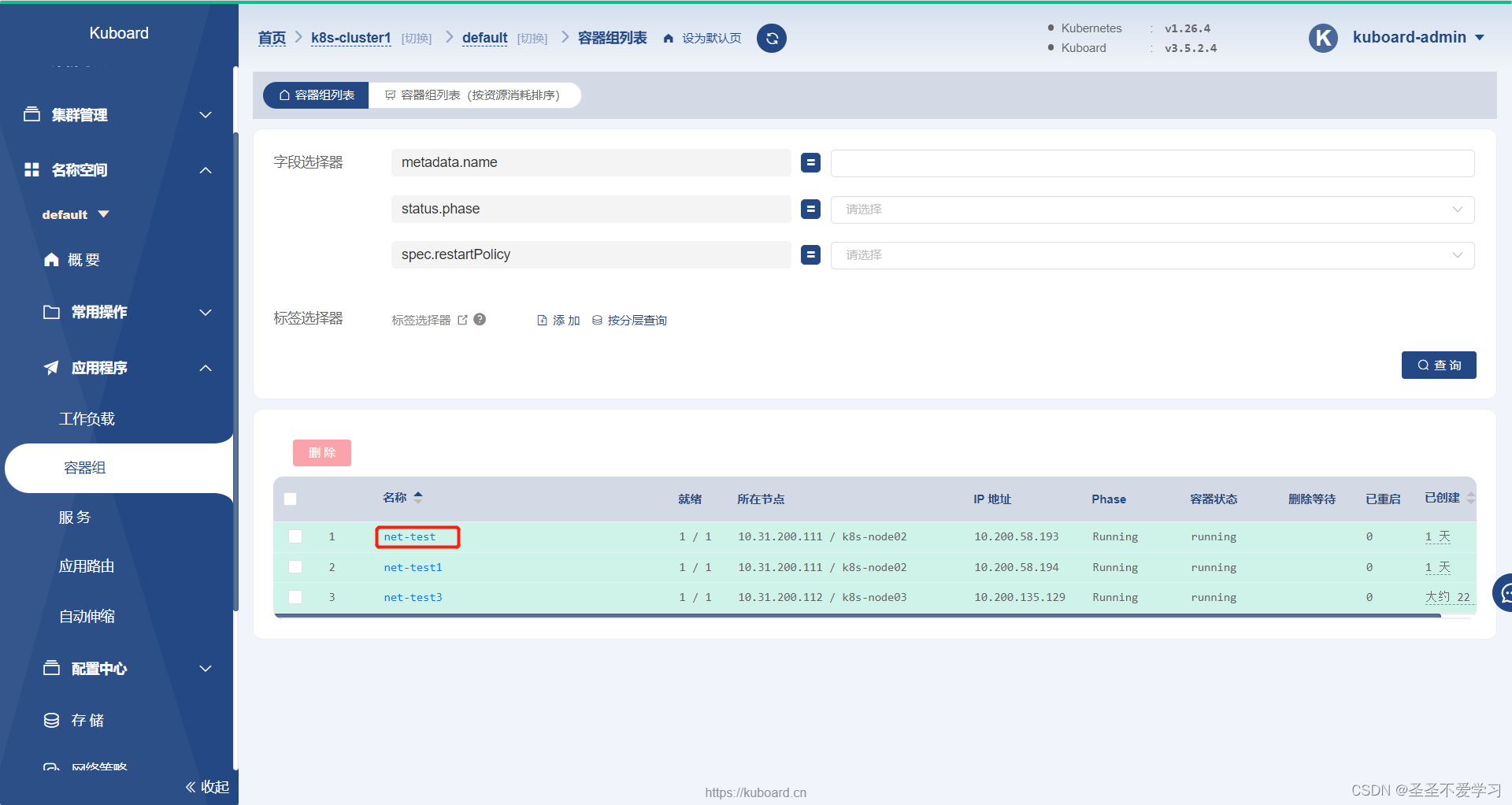This screenshot has width=1512, height=805.
Task: Click the 概要 home icon in sidebar
Action: pyautogui.click(x=51, y=259)
